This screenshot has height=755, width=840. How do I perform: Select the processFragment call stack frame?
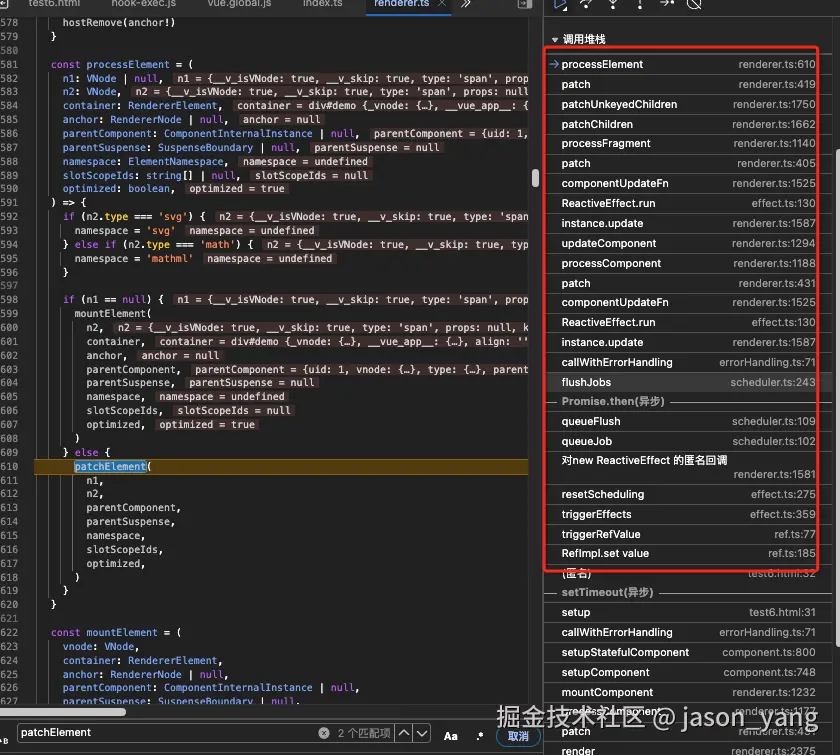[x=688, y=144]
